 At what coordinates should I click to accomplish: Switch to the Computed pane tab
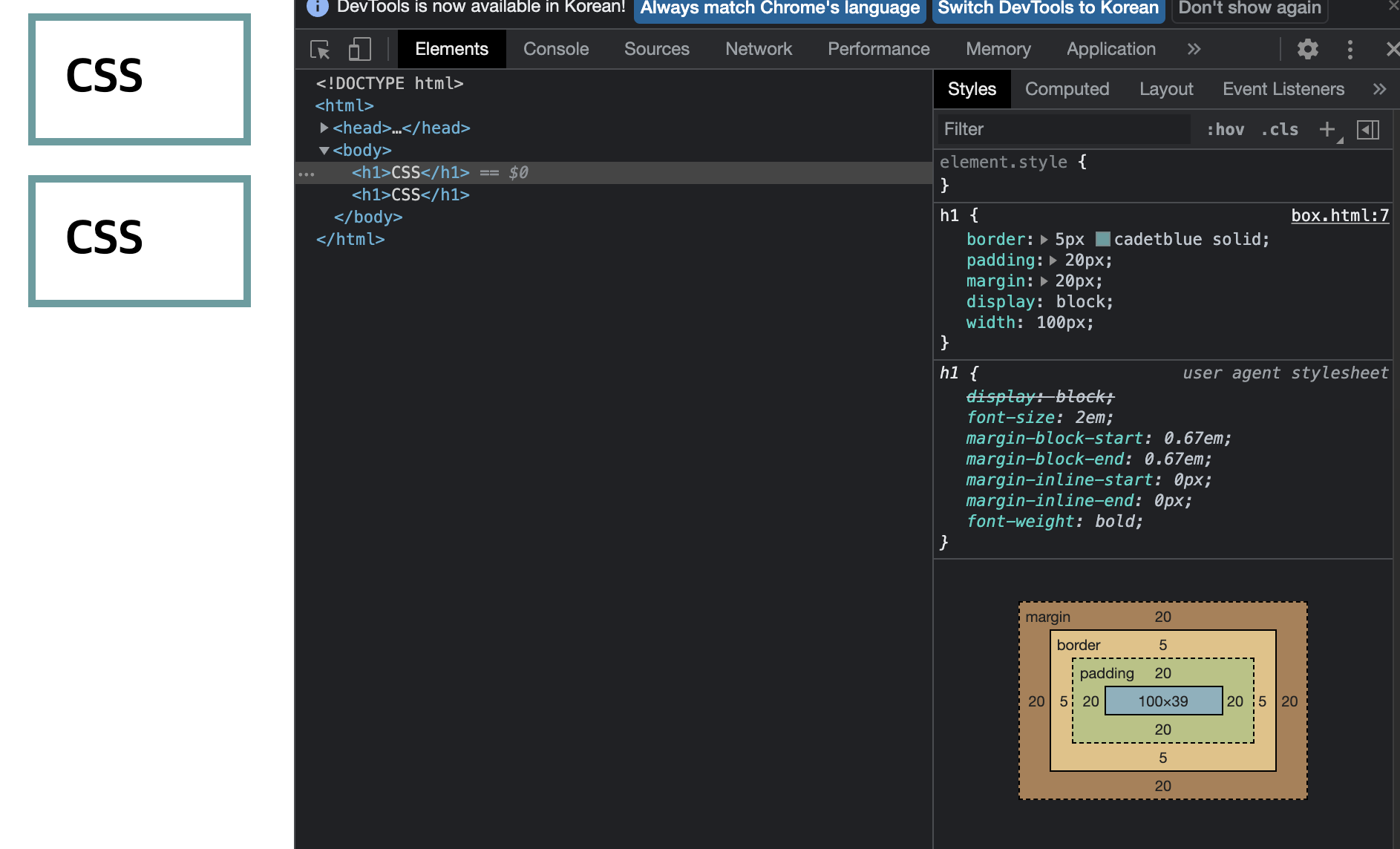(1067, 89)
